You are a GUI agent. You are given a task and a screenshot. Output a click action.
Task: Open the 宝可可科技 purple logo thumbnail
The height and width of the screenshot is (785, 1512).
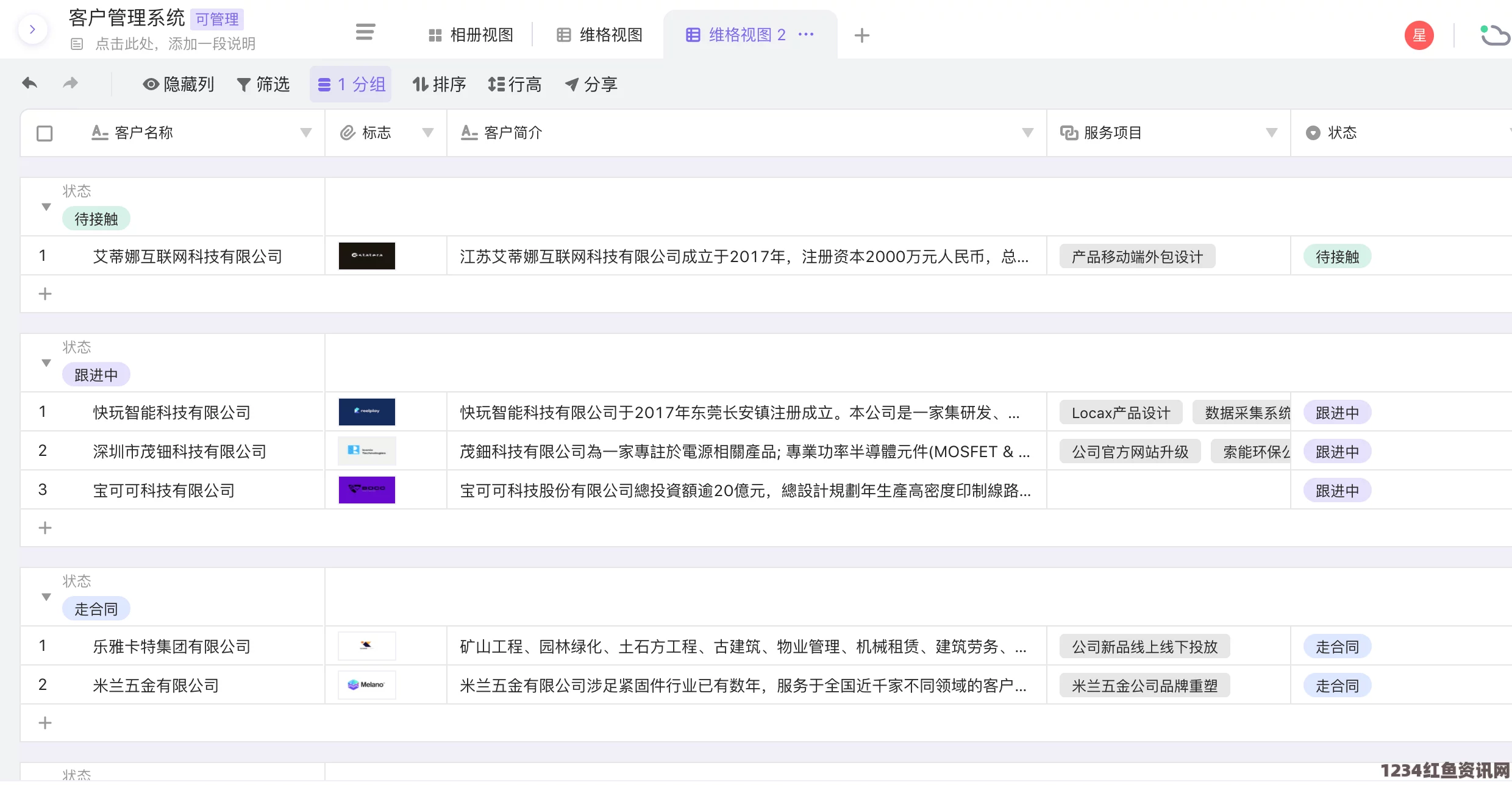pyautogui.click(x=367, y=490)
